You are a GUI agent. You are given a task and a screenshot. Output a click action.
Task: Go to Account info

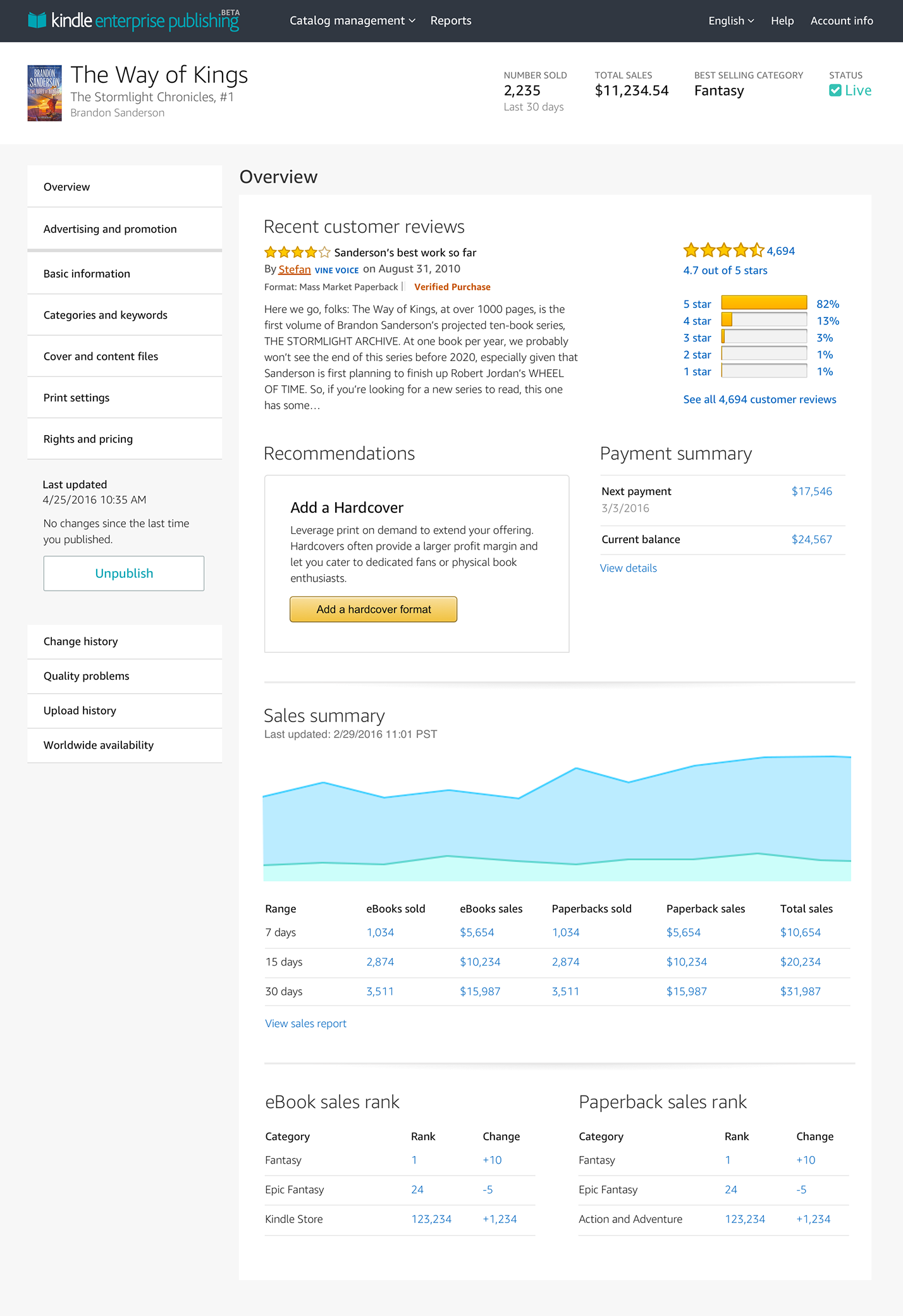coord(842,20)
